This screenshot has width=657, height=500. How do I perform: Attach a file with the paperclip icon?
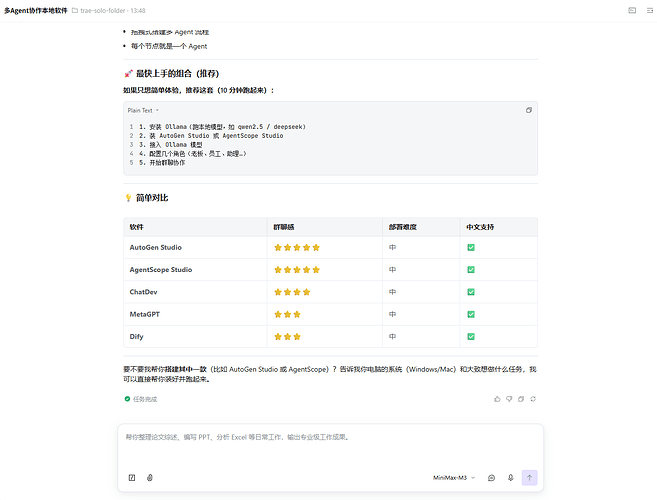(150, 478)
